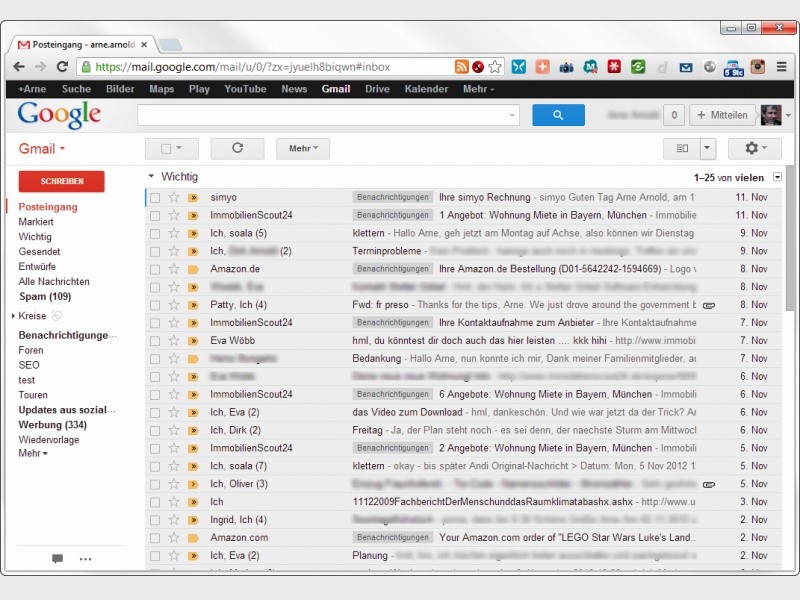Viewport: 800px width, 600px height.
Task: Open Maps from the Google bar
Action: tap(162, 89)
